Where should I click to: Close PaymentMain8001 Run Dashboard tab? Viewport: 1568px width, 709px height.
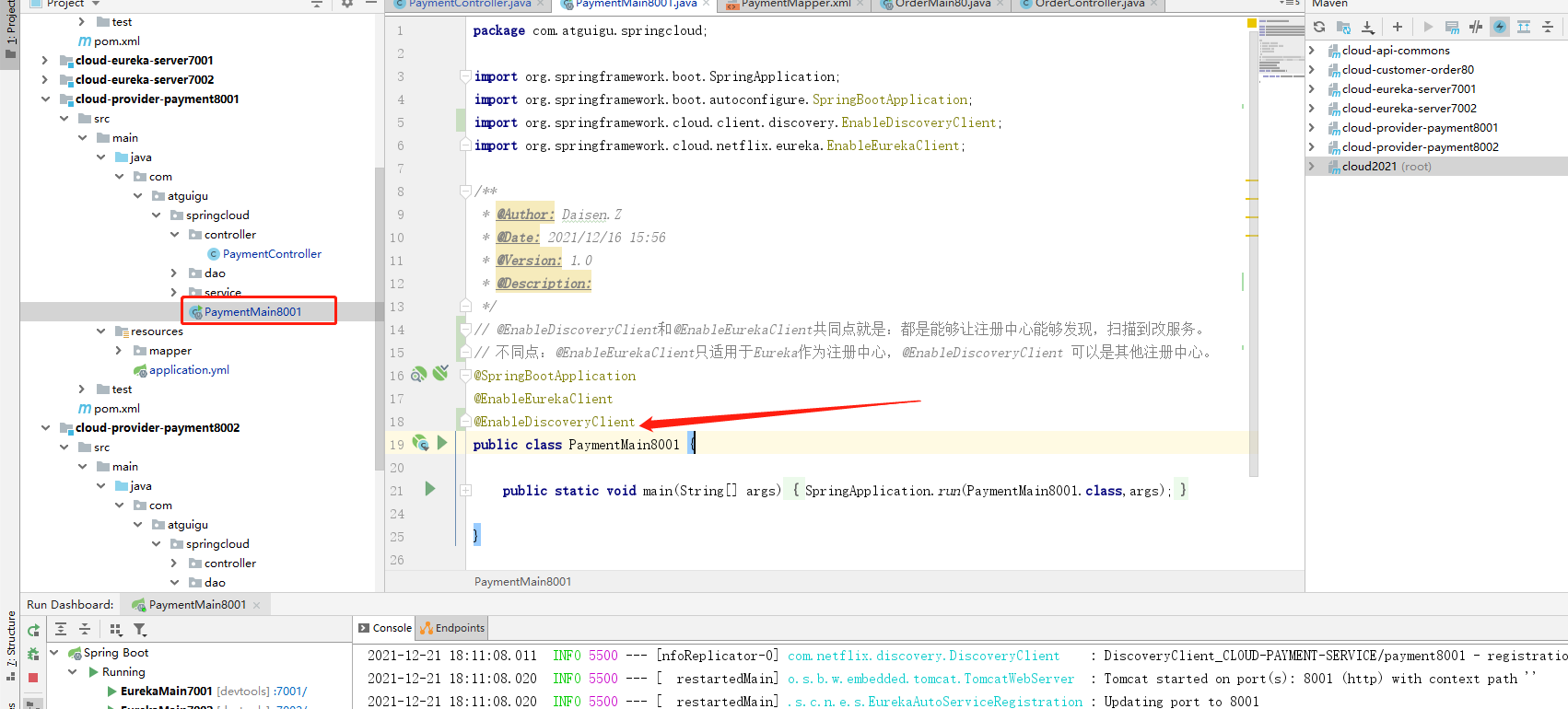[x=256, y=605]
